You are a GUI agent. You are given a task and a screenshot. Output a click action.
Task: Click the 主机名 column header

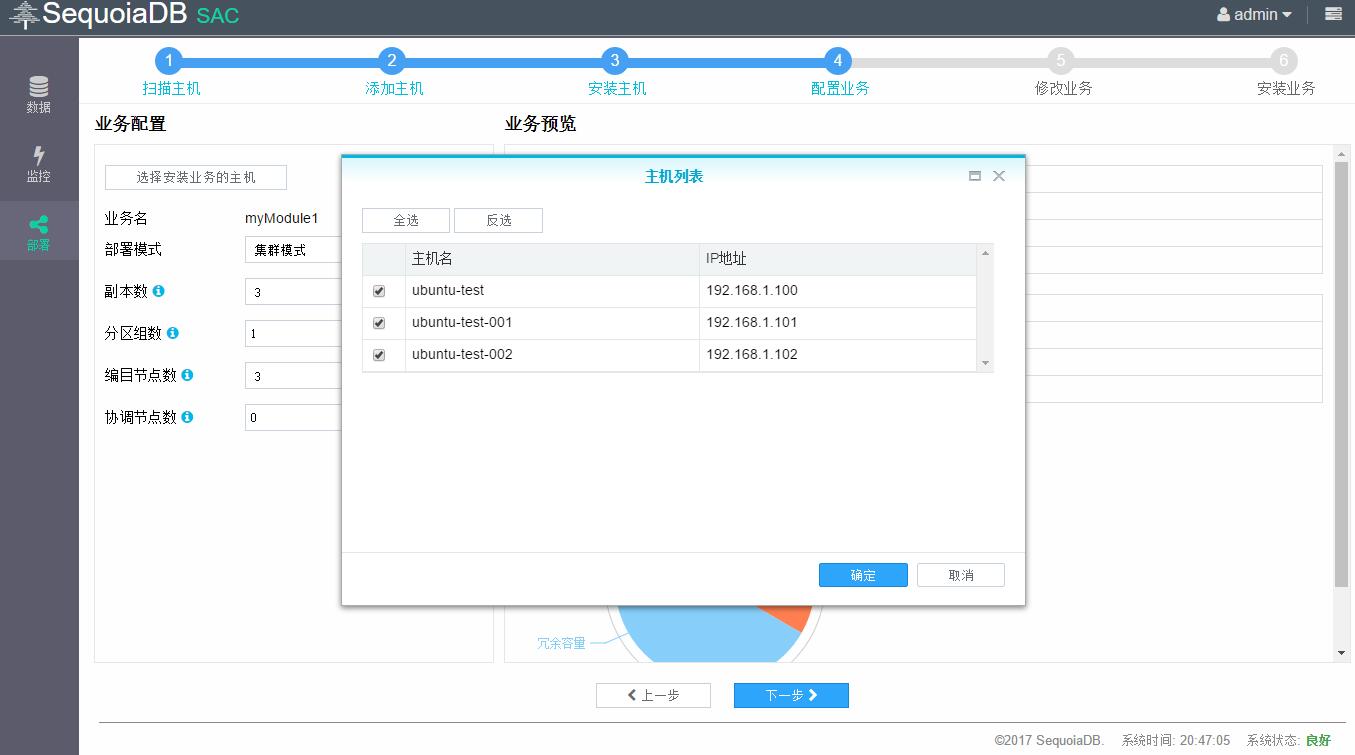[552, 259]
